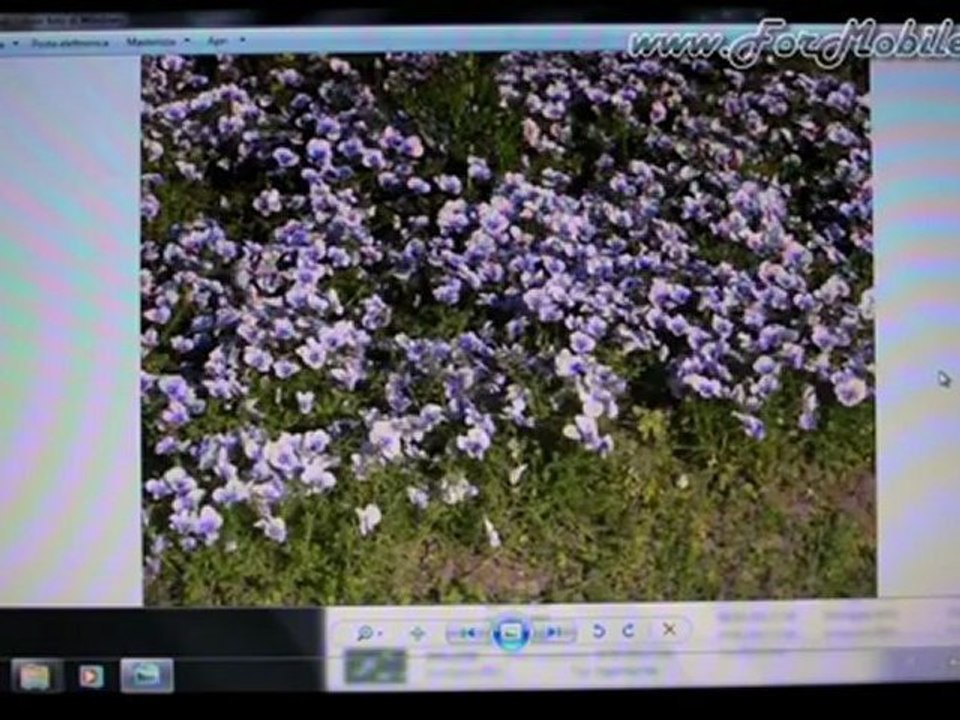
Task: Click the purple flowers photo in the viewer
Action: pyautogui.click(x=509, y=328)
